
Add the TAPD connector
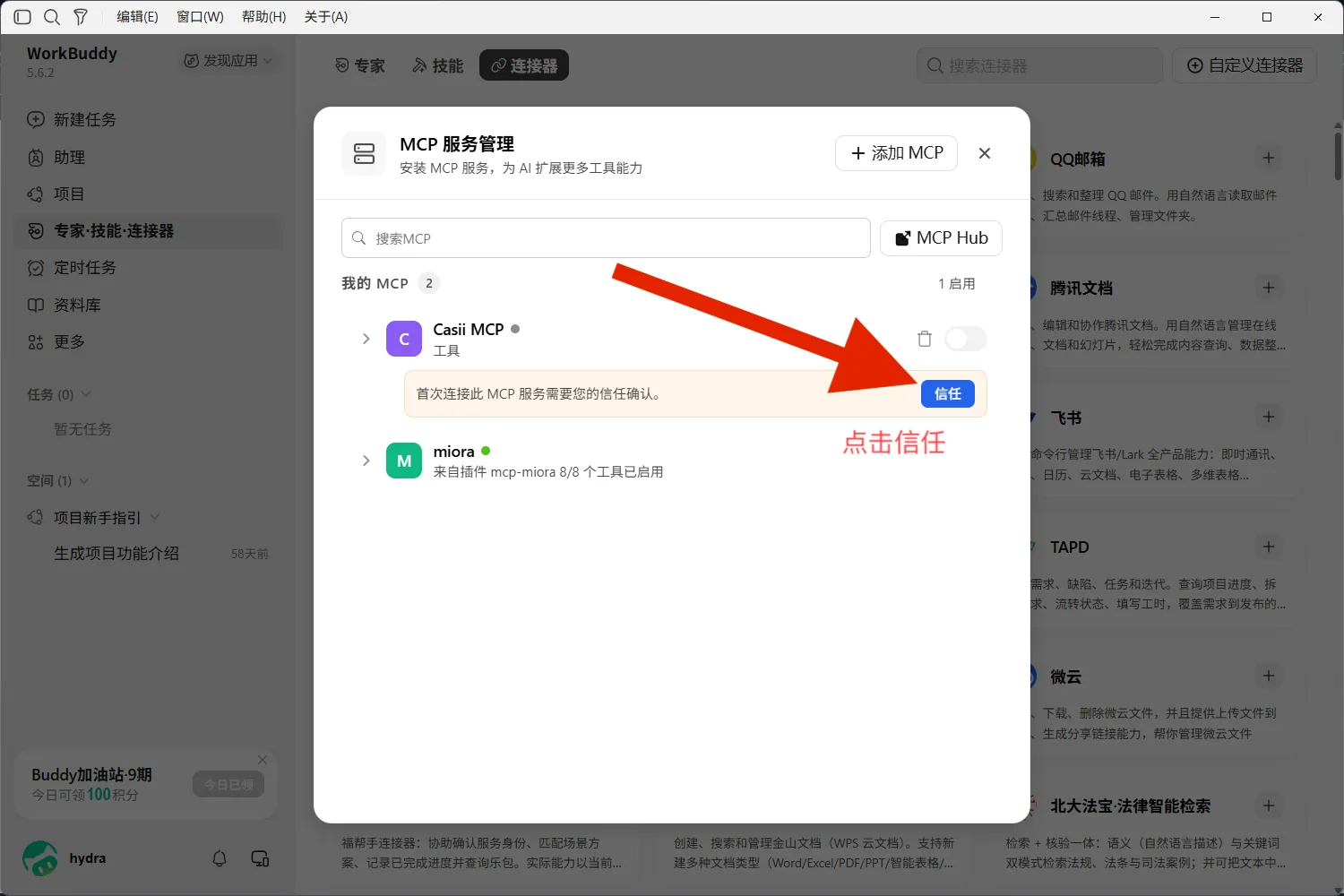point(1269,547)
